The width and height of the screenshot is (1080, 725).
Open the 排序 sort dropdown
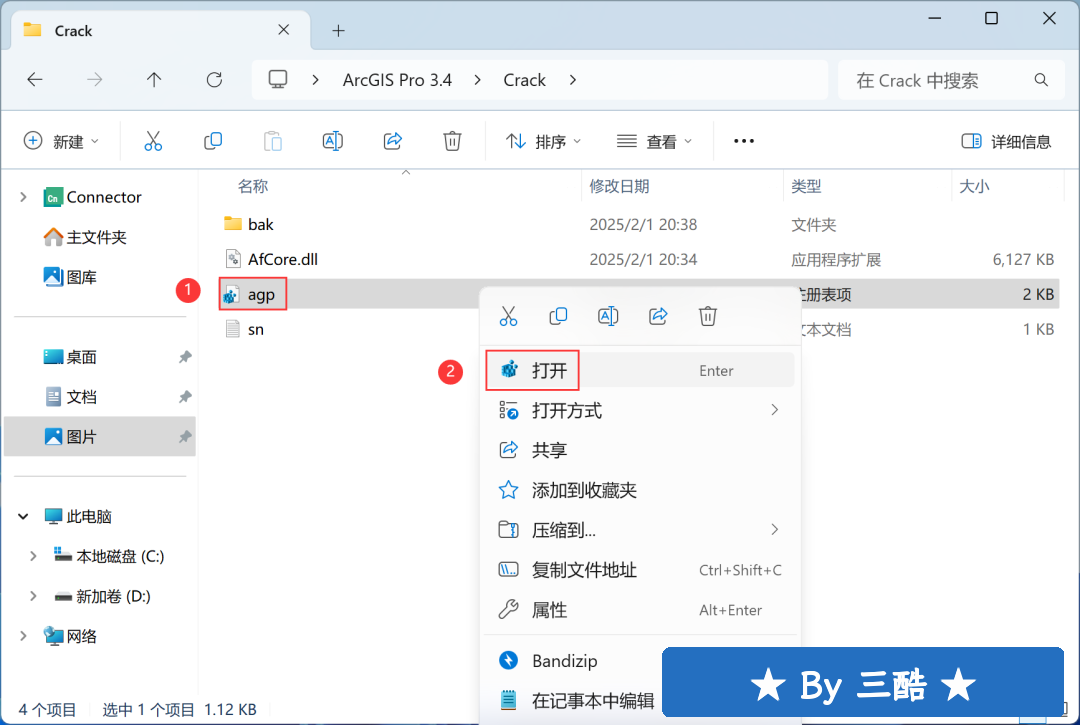[544, 142]
